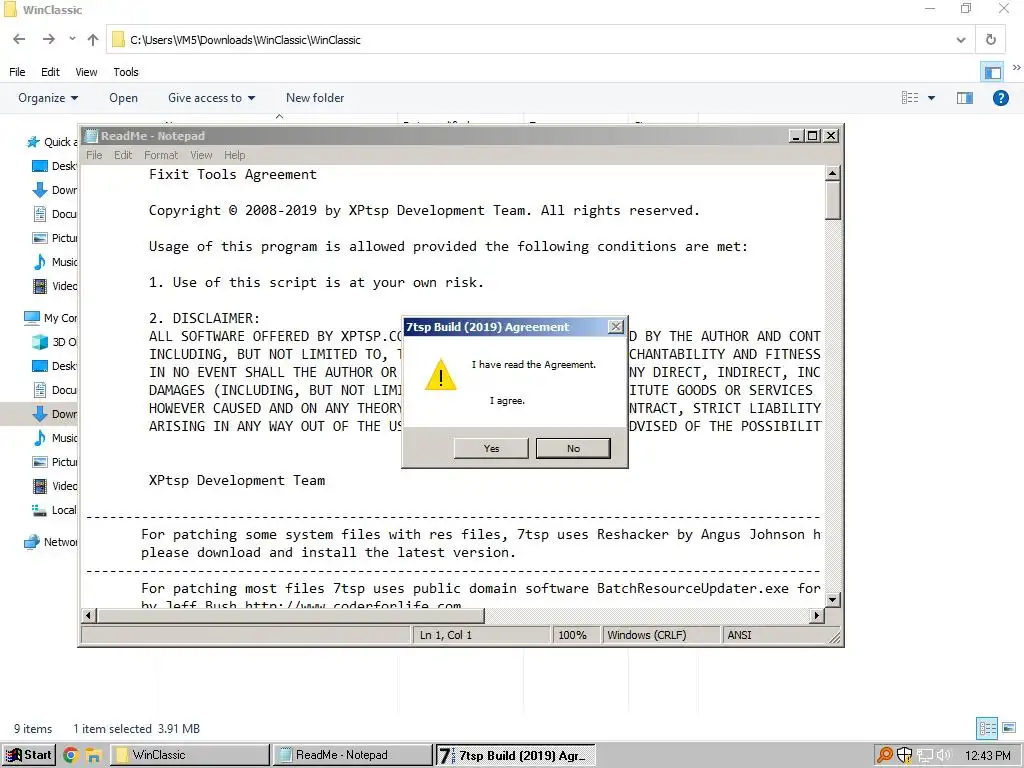Go back in Explorer
The width and height of the screenshot is (1024, 768).
(x=19, y=40)
